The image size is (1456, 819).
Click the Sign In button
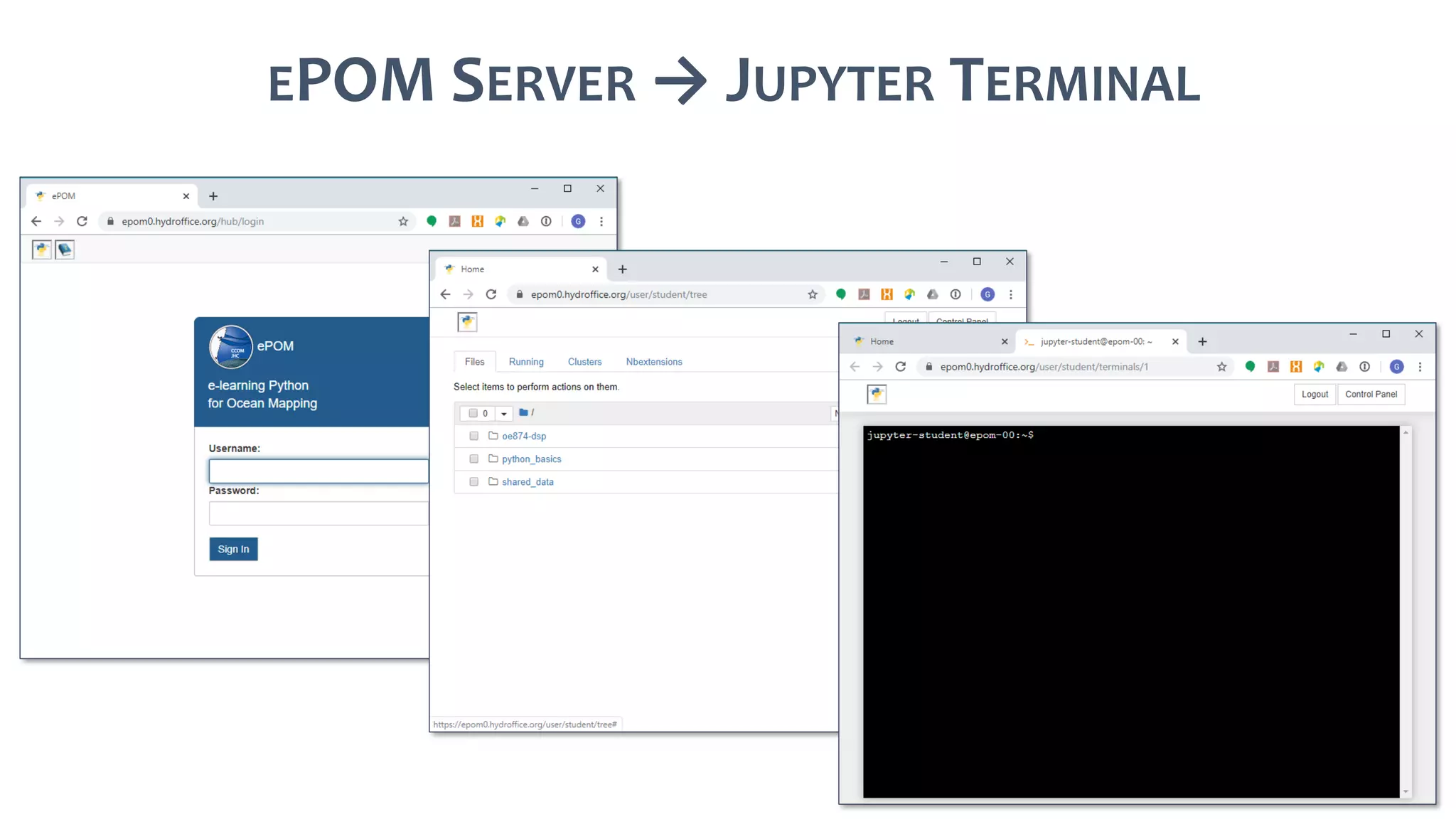click(x=233, y=549)
